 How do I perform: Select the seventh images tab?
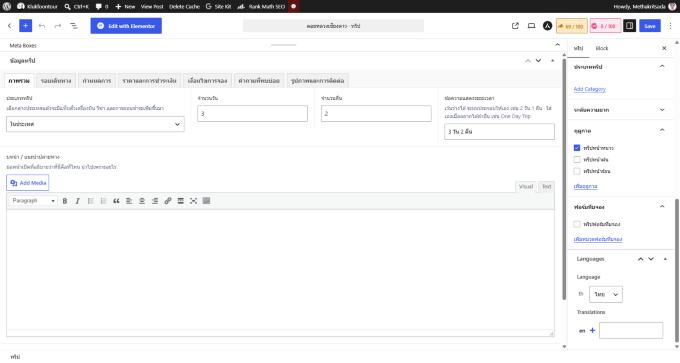[317, 81]
